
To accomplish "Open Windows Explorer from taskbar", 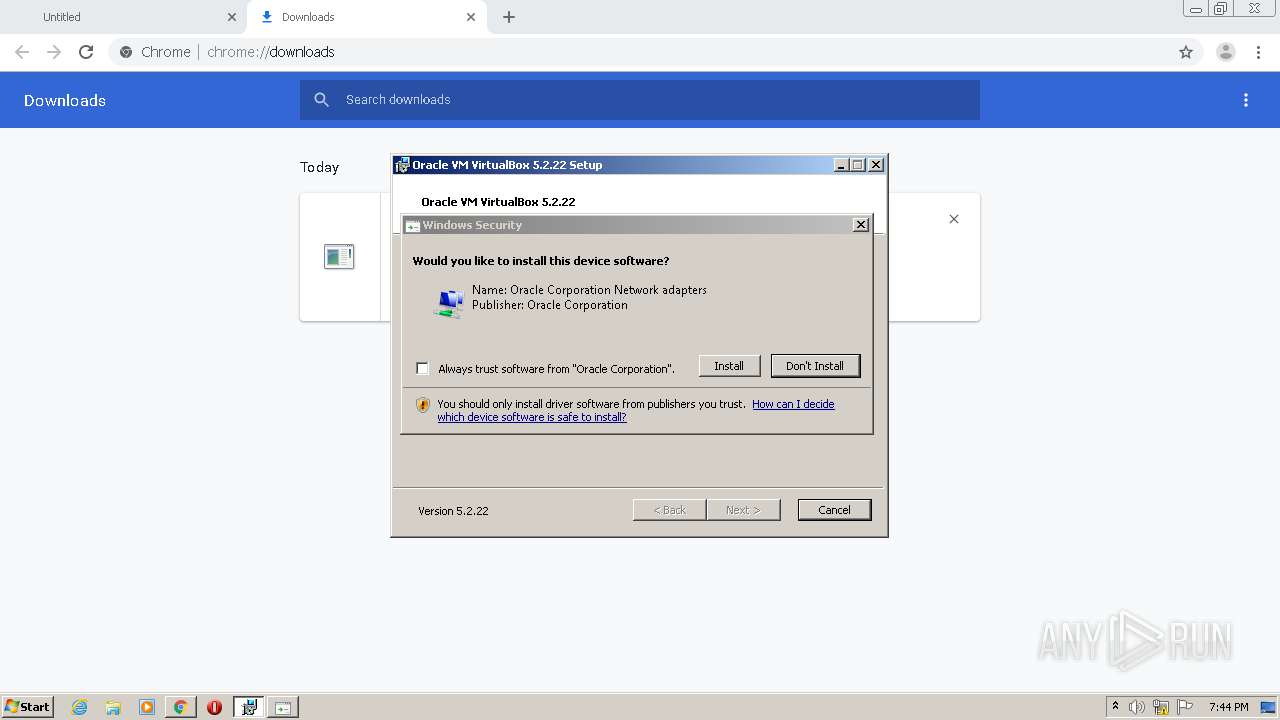I will (113, 707).
